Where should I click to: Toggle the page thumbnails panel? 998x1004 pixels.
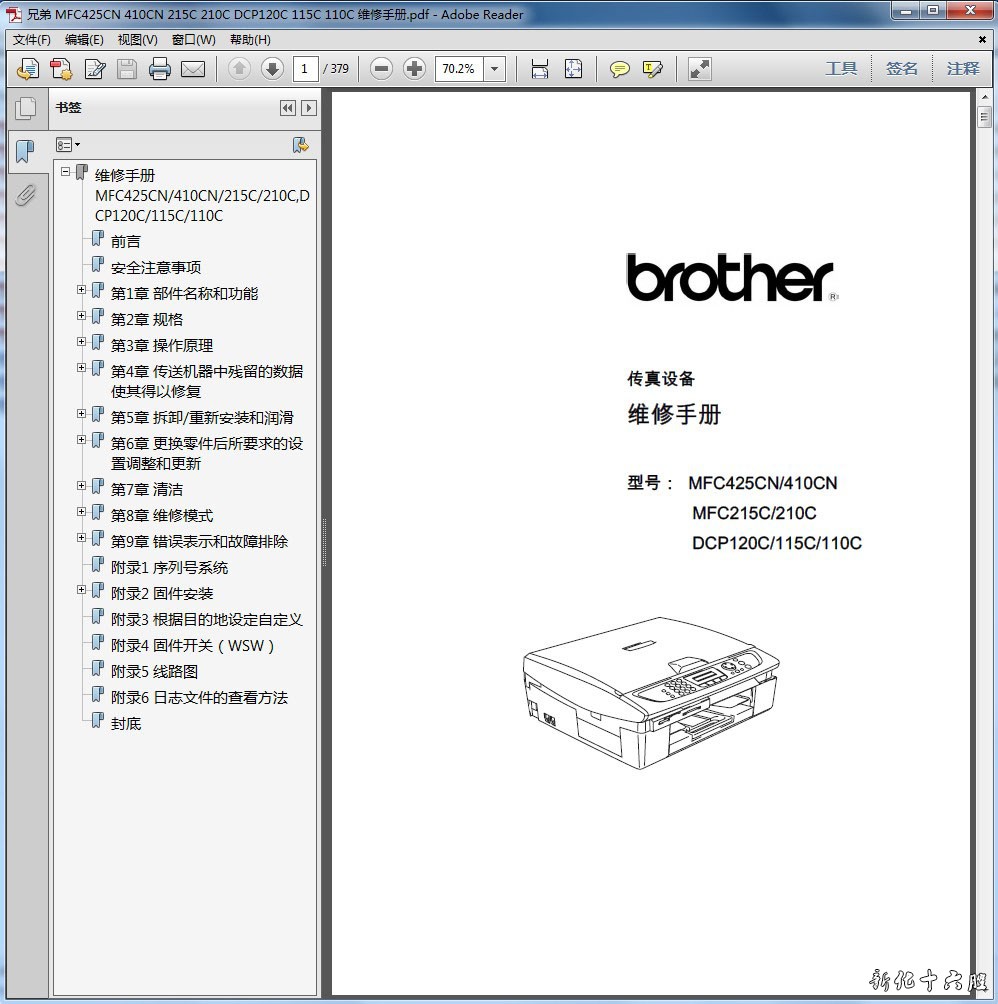tap(25, 108)
